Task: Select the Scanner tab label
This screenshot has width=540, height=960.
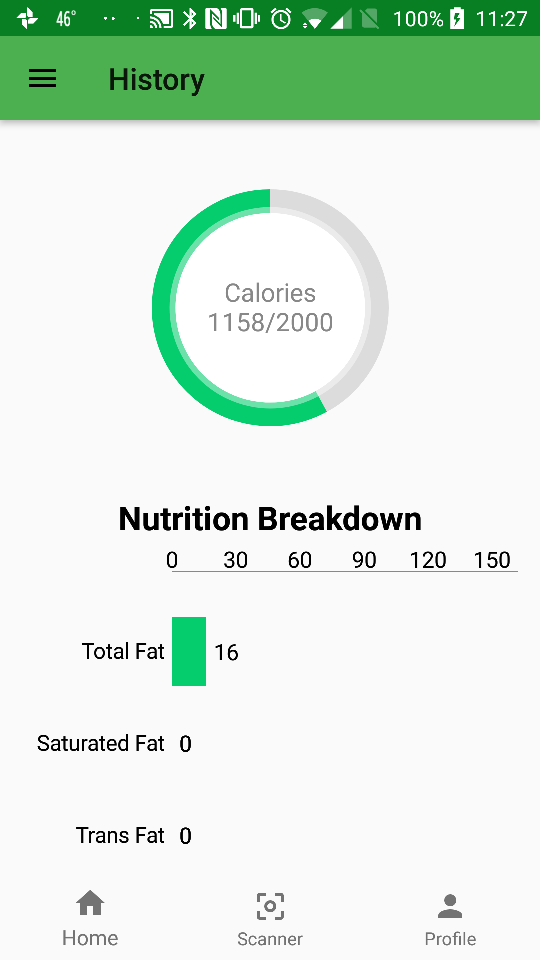Action: tap(270, 939)
